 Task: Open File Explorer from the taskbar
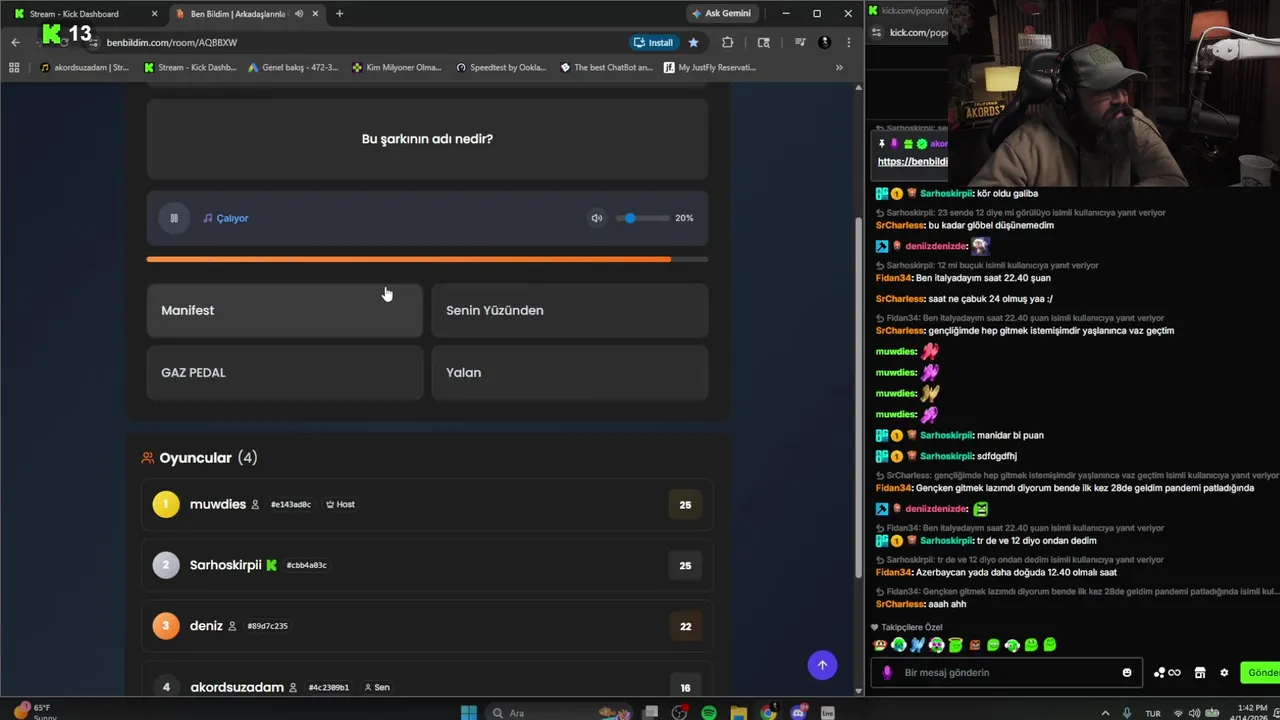[x=739, y=712]
